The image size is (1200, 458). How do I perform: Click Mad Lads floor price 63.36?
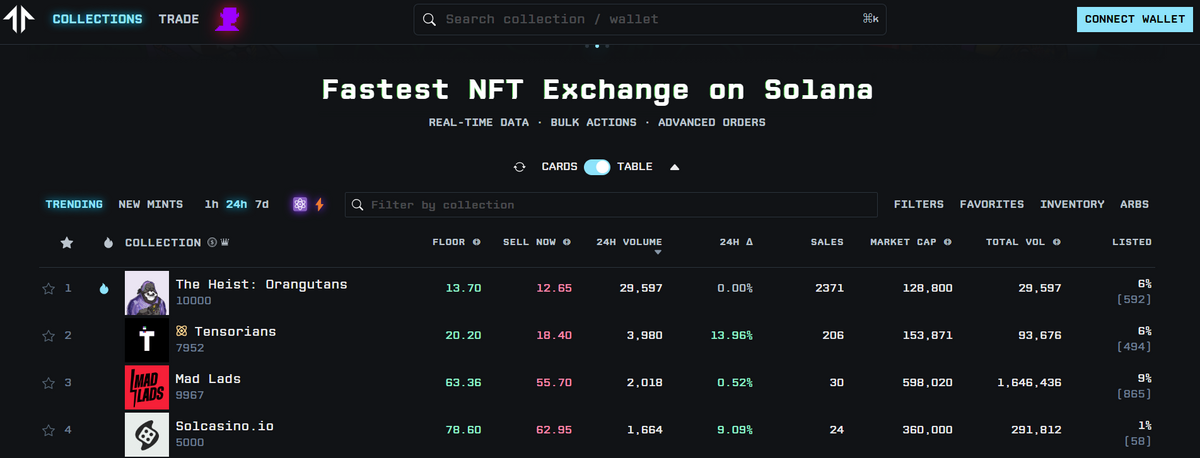463,383
